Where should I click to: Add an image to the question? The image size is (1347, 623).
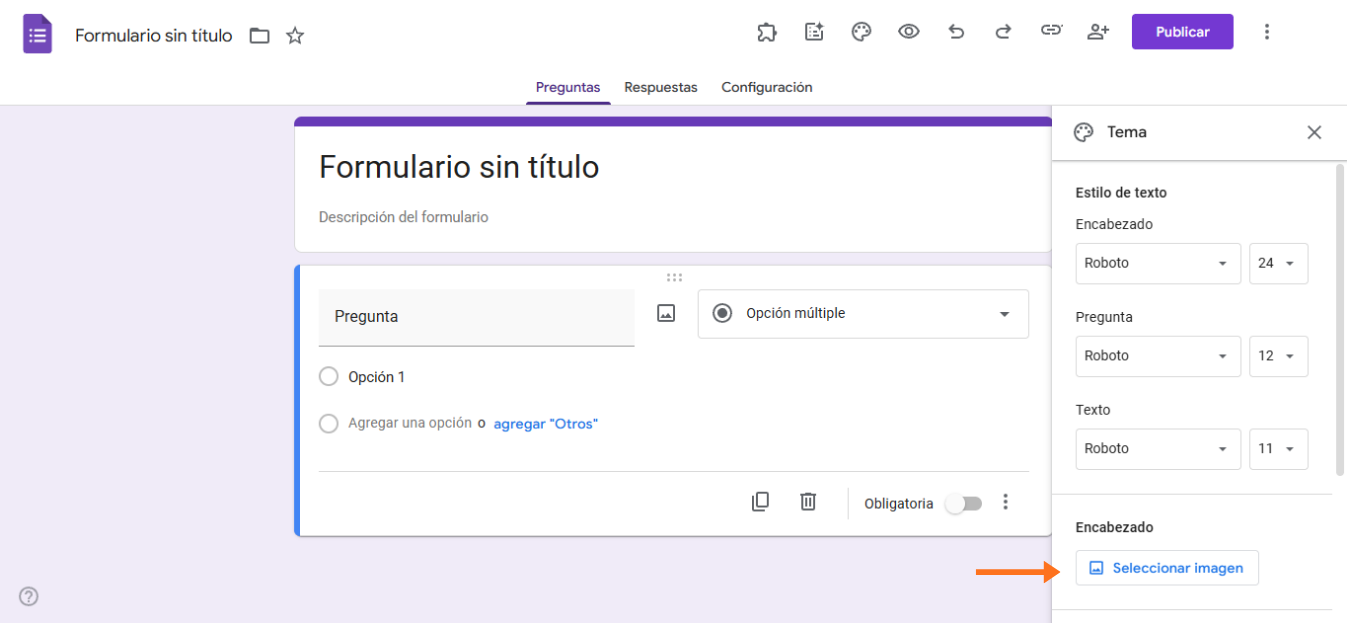664,313
